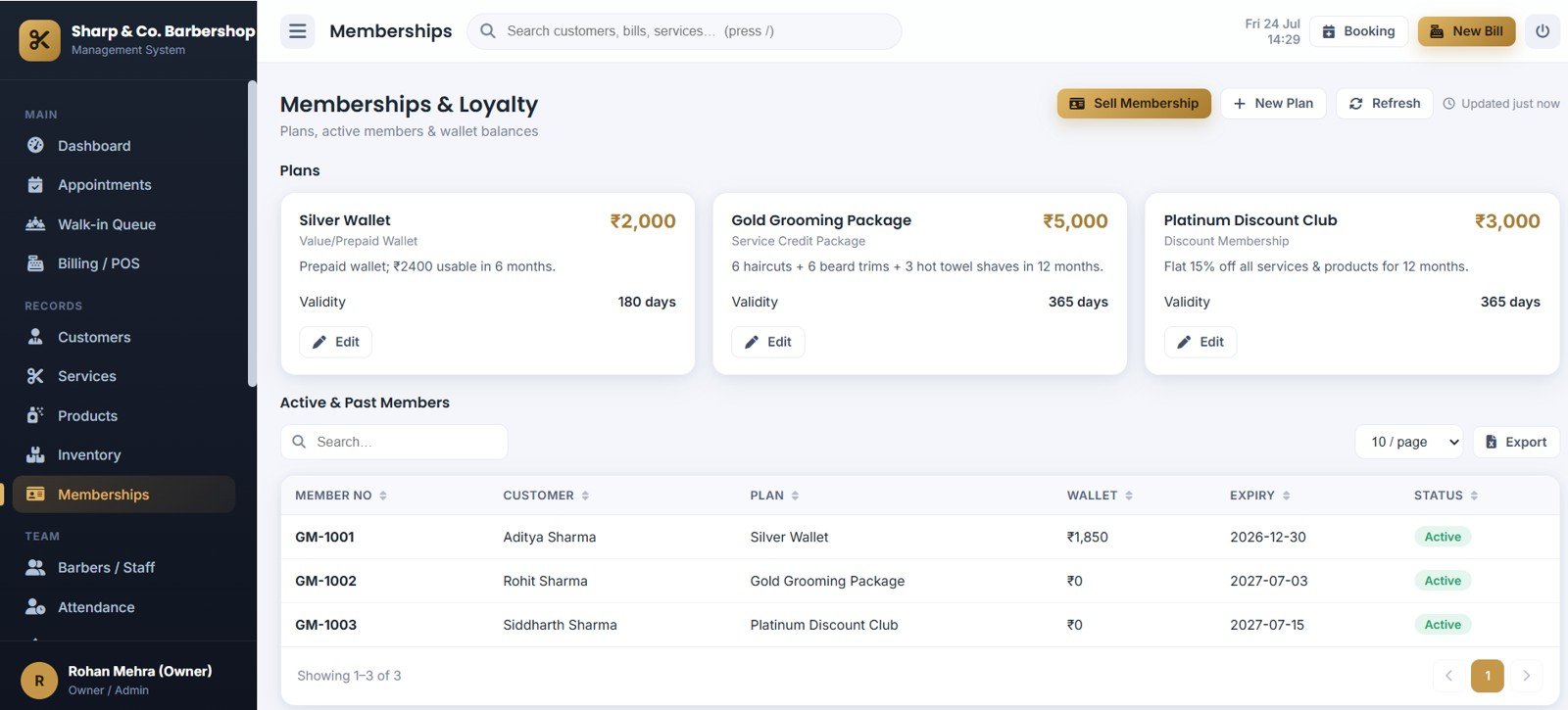This screenshot has height=710, width=1568.
Task: Sort by STATUS column
Action: click(x=1445, y=496)
